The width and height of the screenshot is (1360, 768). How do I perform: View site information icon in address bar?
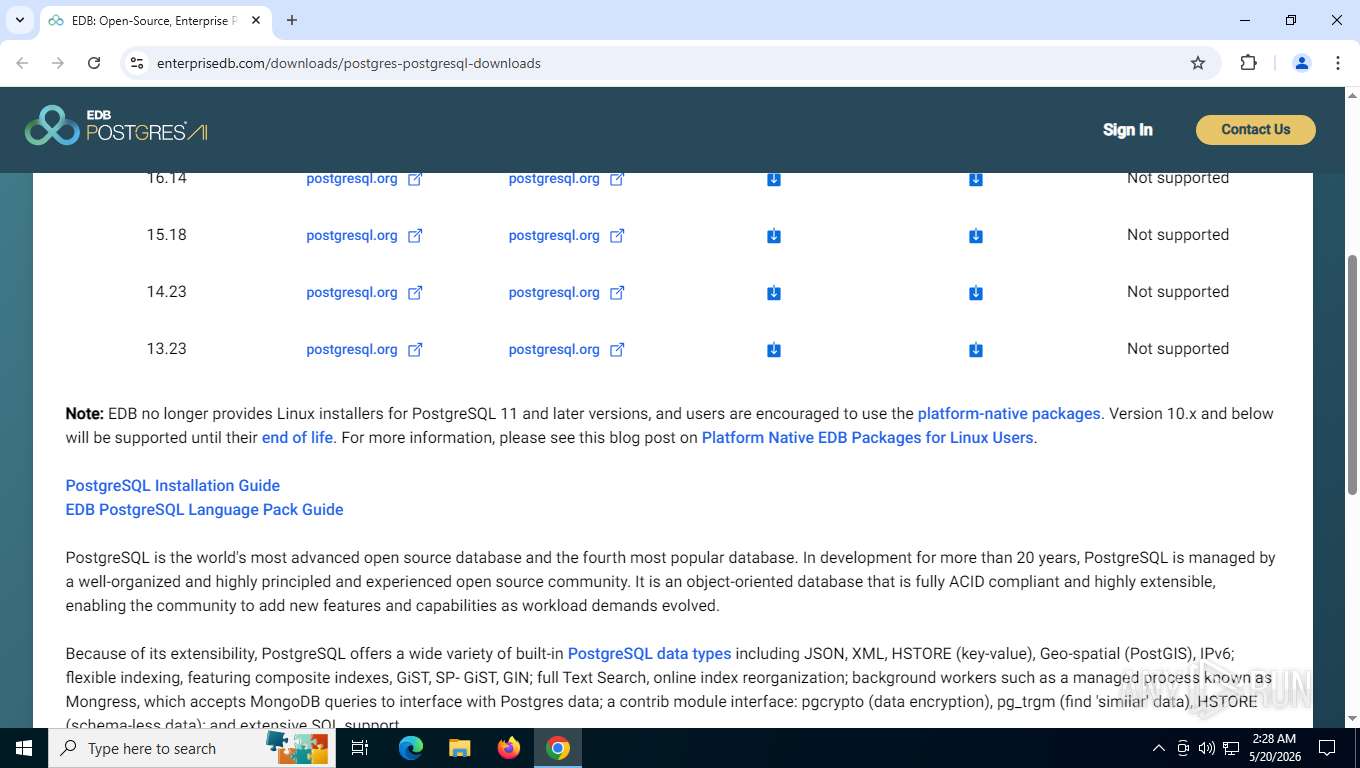(x=138, y=63)
